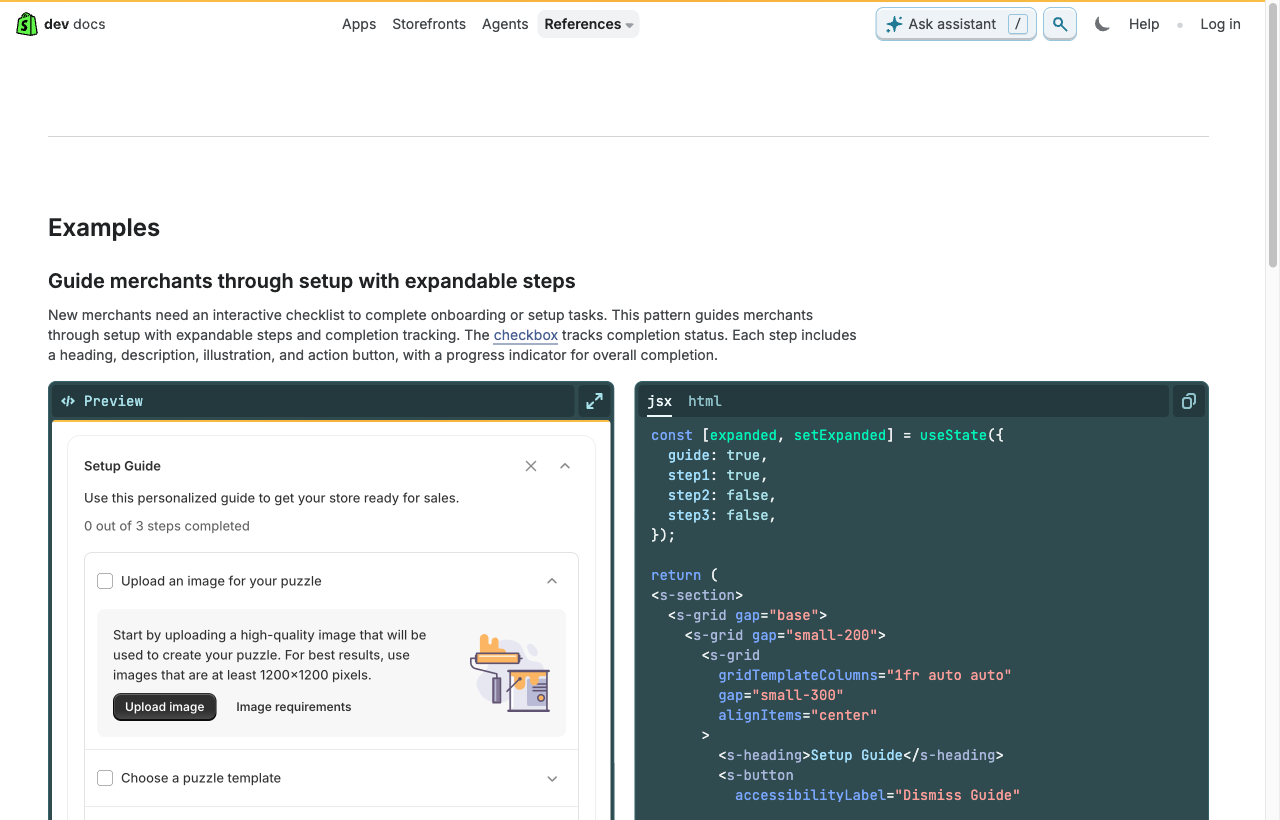1280x820 pixels.
Task: Open the search magnifier button
Action: [1060, 24]
